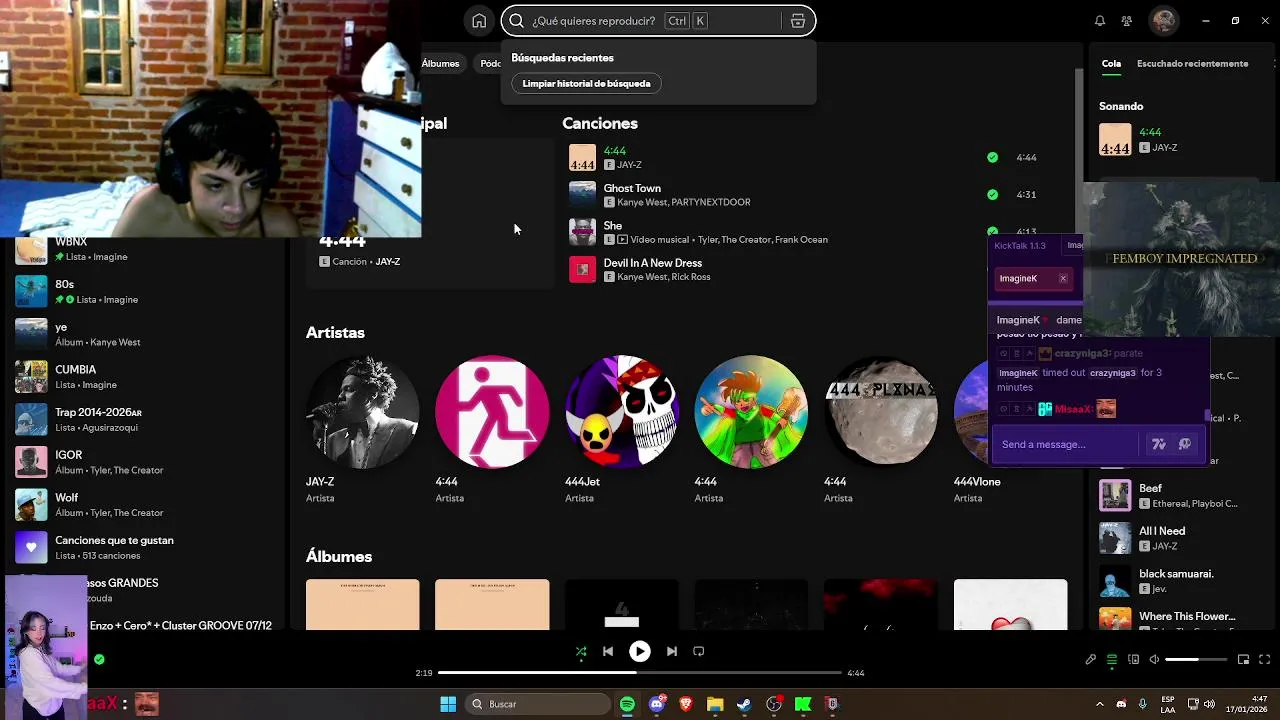Toggle saved checkmark for song 4:44

pyautogui.click(x=992, y=157)
